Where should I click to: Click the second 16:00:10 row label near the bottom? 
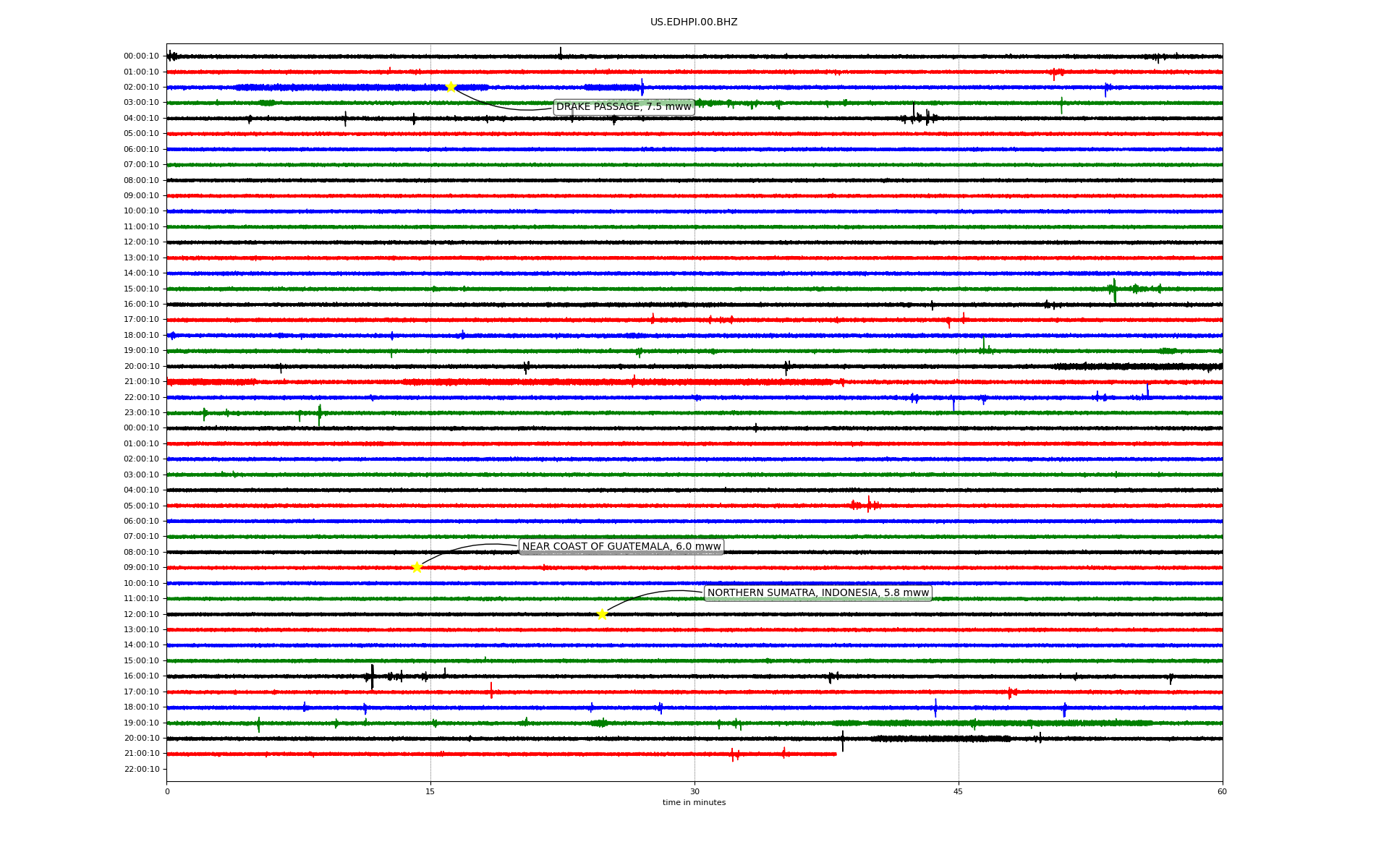141,676
